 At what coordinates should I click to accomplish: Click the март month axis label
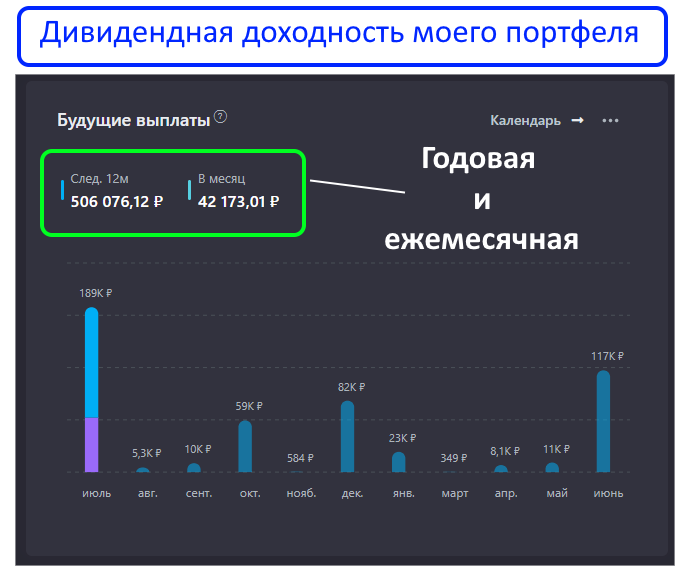click(x=455, y=494)
